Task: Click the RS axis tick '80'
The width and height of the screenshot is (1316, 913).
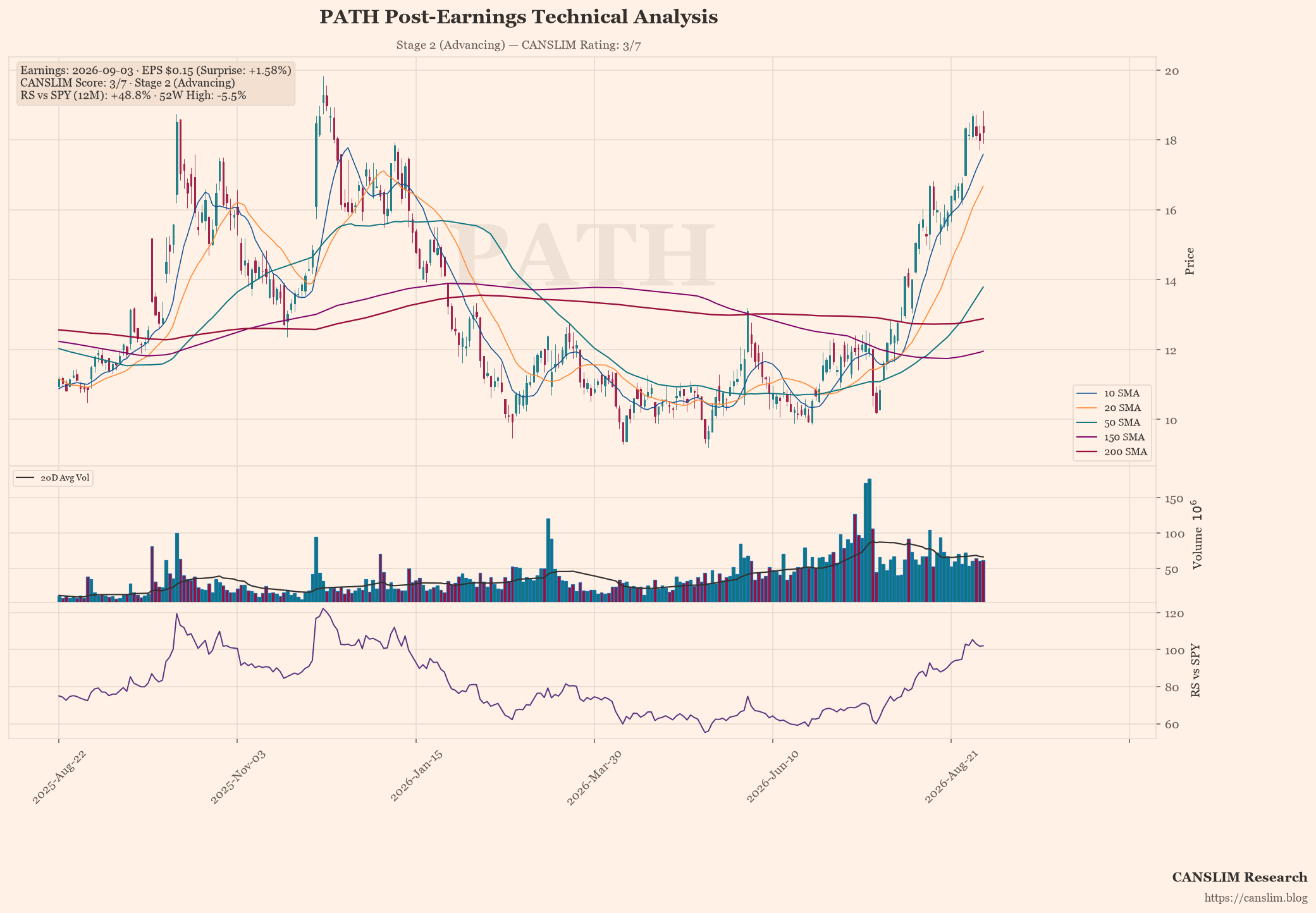Action: (x=1171, y=687)
